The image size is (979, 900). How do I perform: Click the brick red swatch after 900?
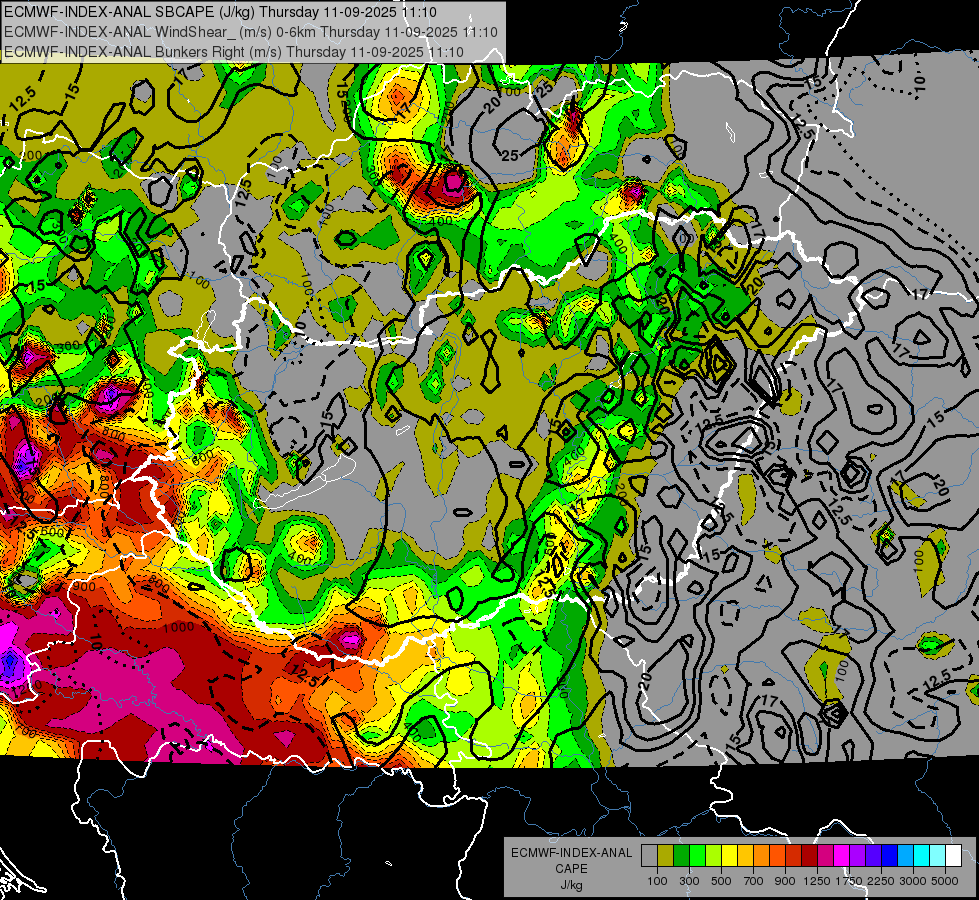(794, 856)
